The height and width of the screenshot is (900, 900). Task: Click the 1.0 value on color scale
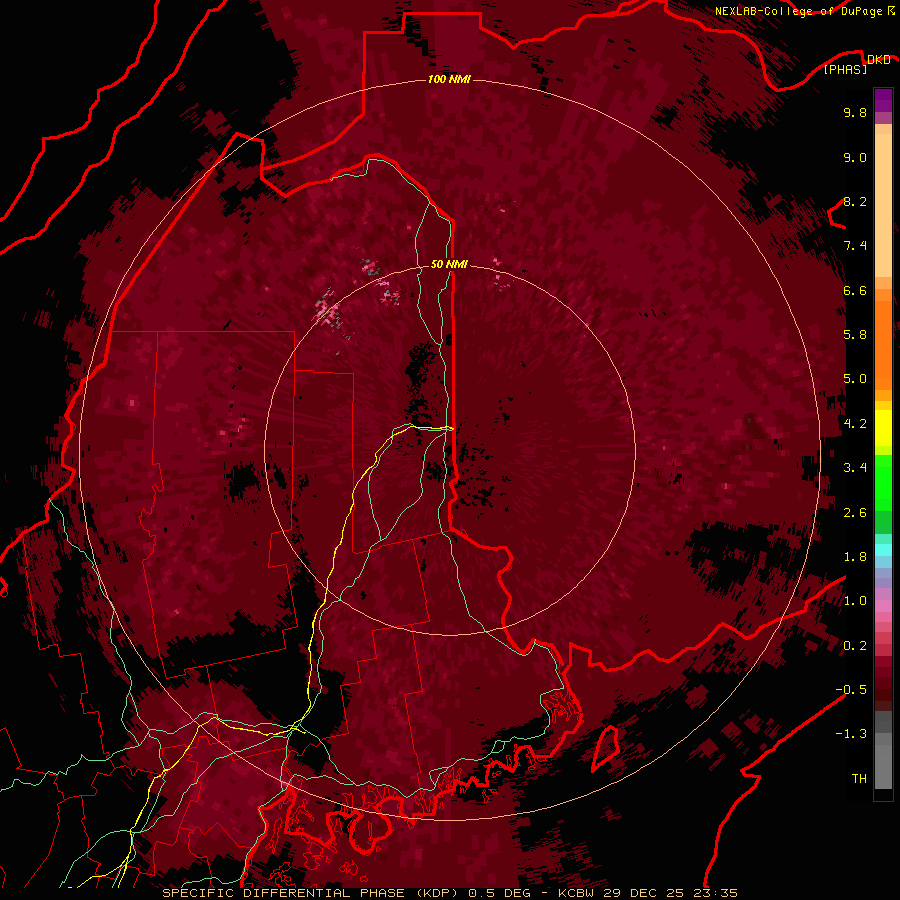coord(855,601)
